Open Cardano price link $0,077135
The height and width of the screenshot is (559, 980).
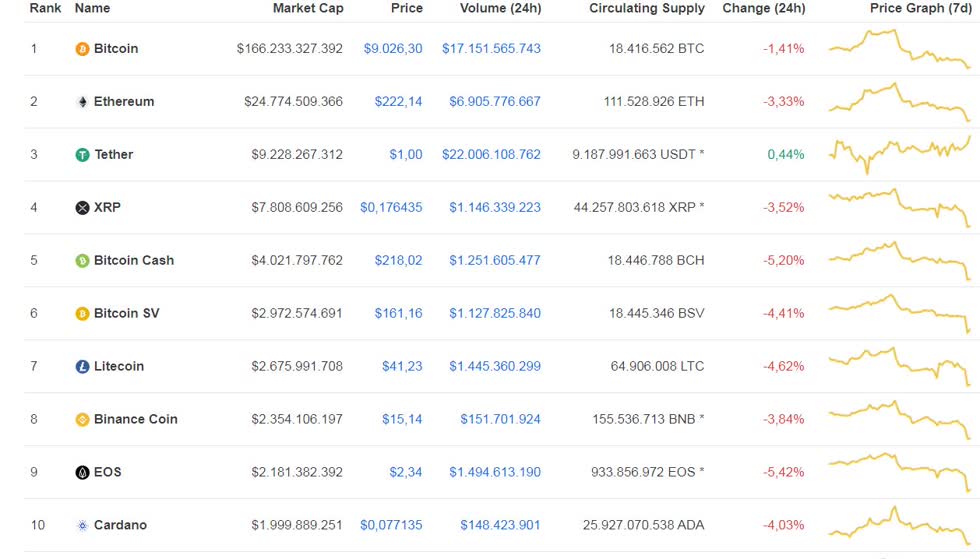coord(391,525)
